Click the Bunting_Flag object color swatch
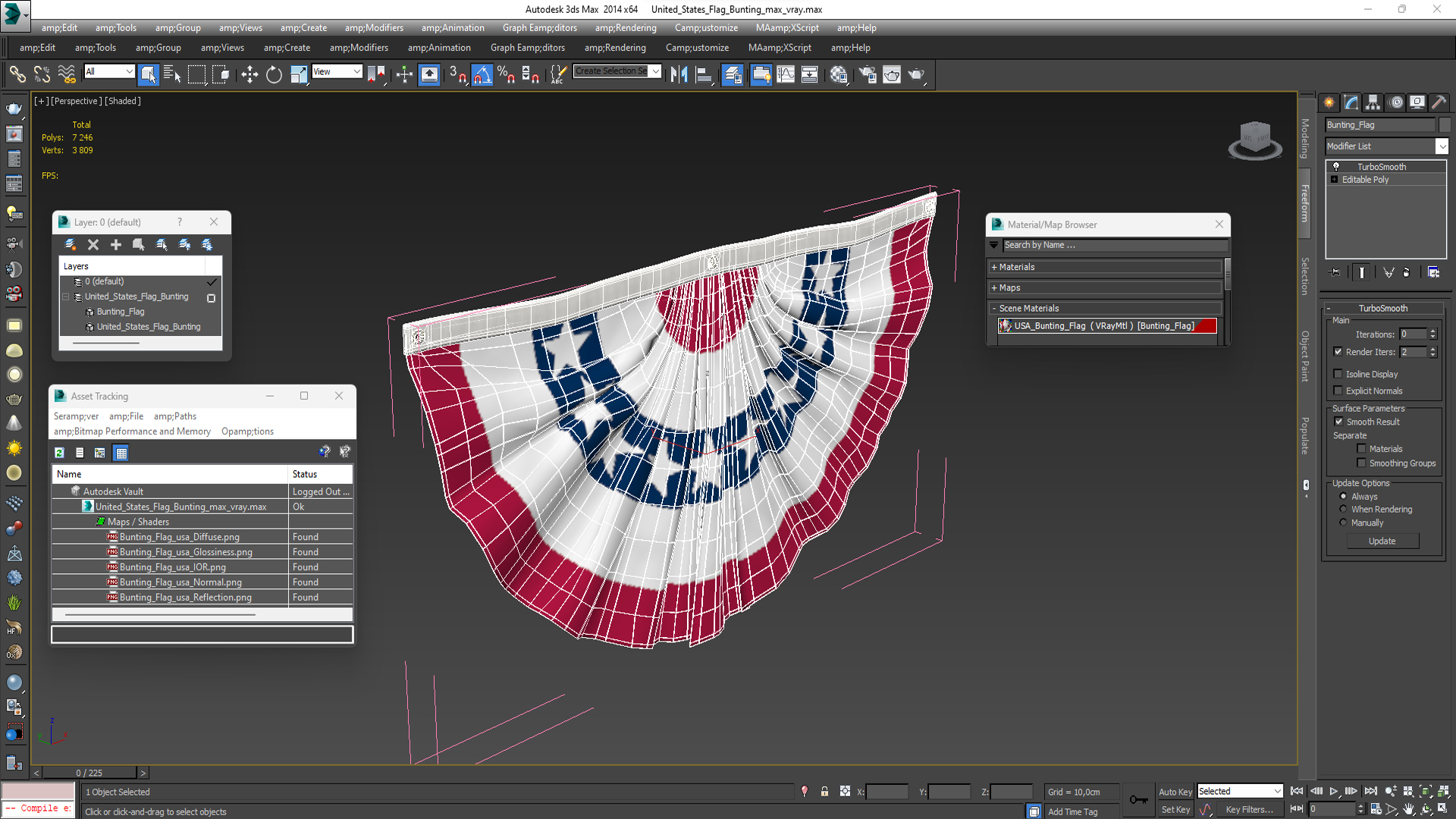The width and height of the screenshot is (1456, 819). pyautogui.click(x=1445, y=125)
